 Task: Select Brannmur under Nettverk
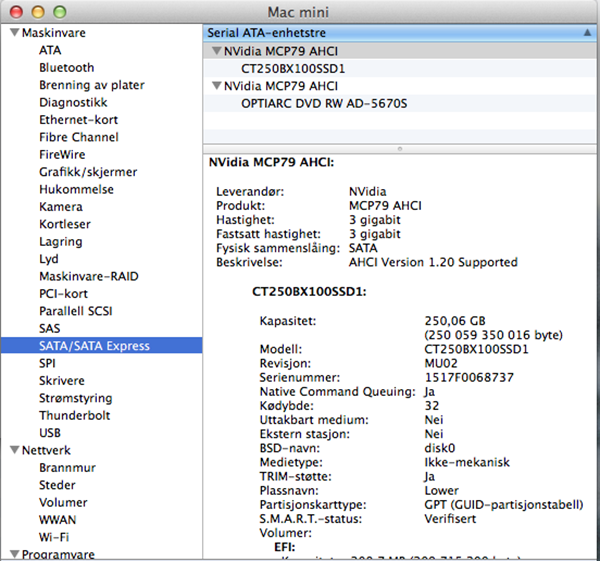click(67, 468)
